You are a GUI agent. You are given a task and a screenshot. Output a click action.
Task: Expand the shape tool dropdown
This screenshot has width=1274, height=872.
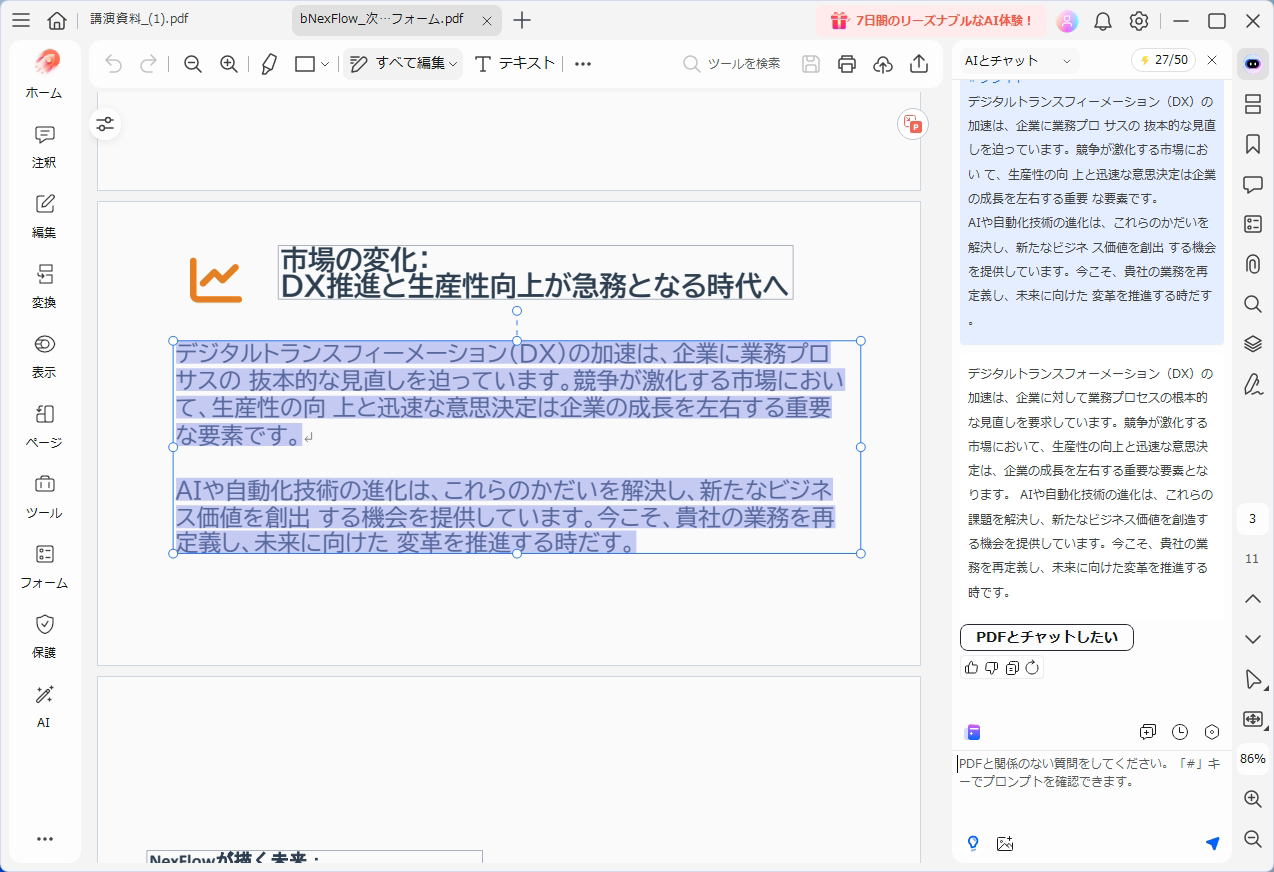coord(323,63)
